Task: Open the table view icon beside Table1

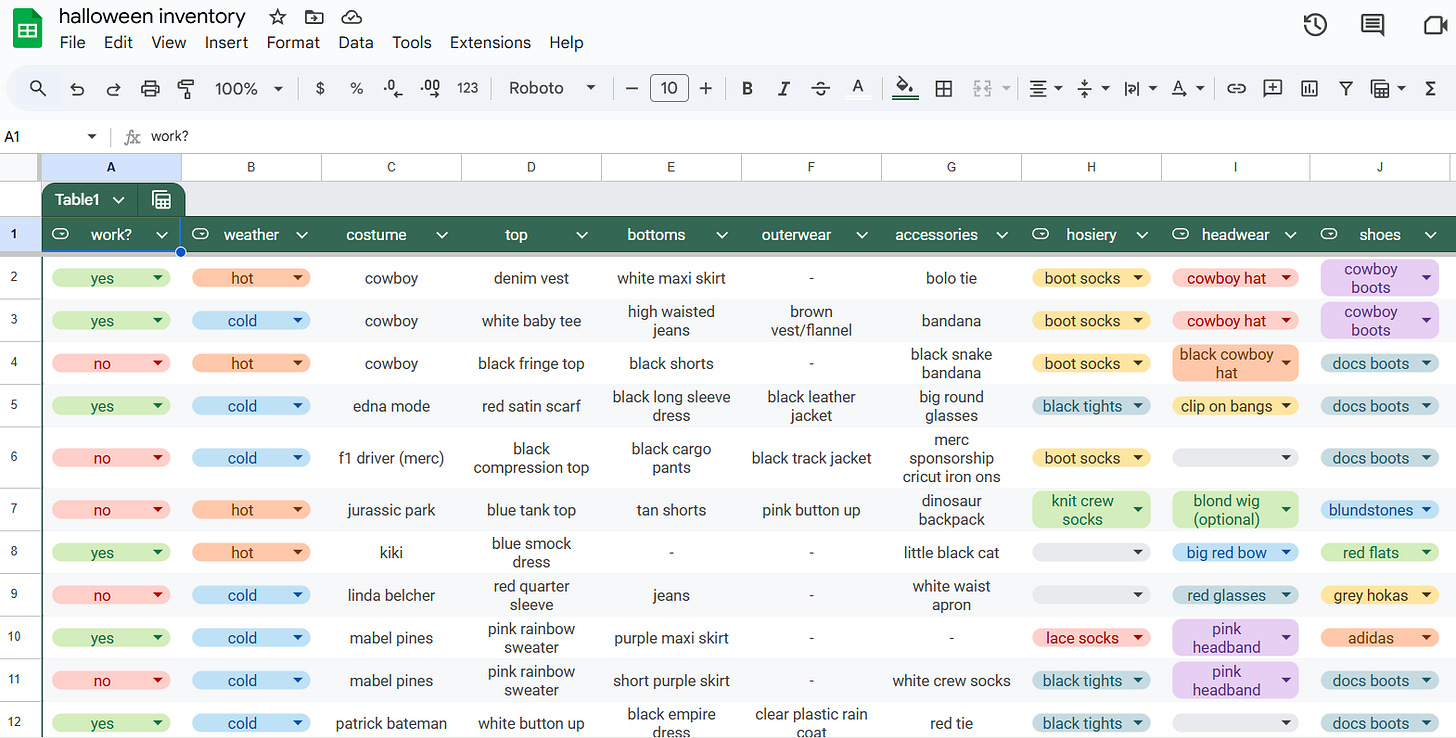Action: click(161, 200)
